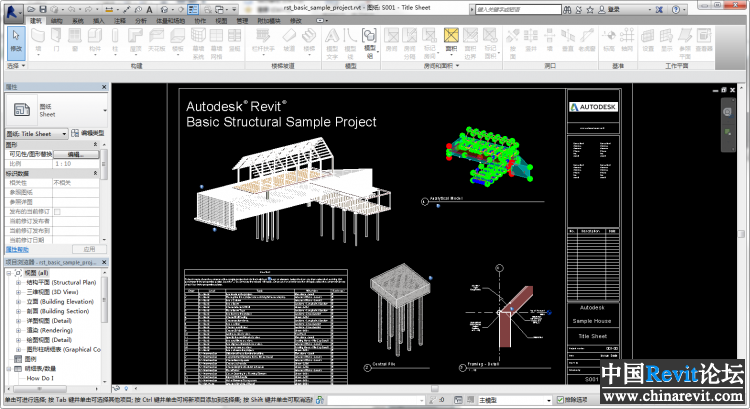This screenshot has width=750, height=409.
Task: Select the highlighted Area (面积) tool
Action: (x=451, y=41)
